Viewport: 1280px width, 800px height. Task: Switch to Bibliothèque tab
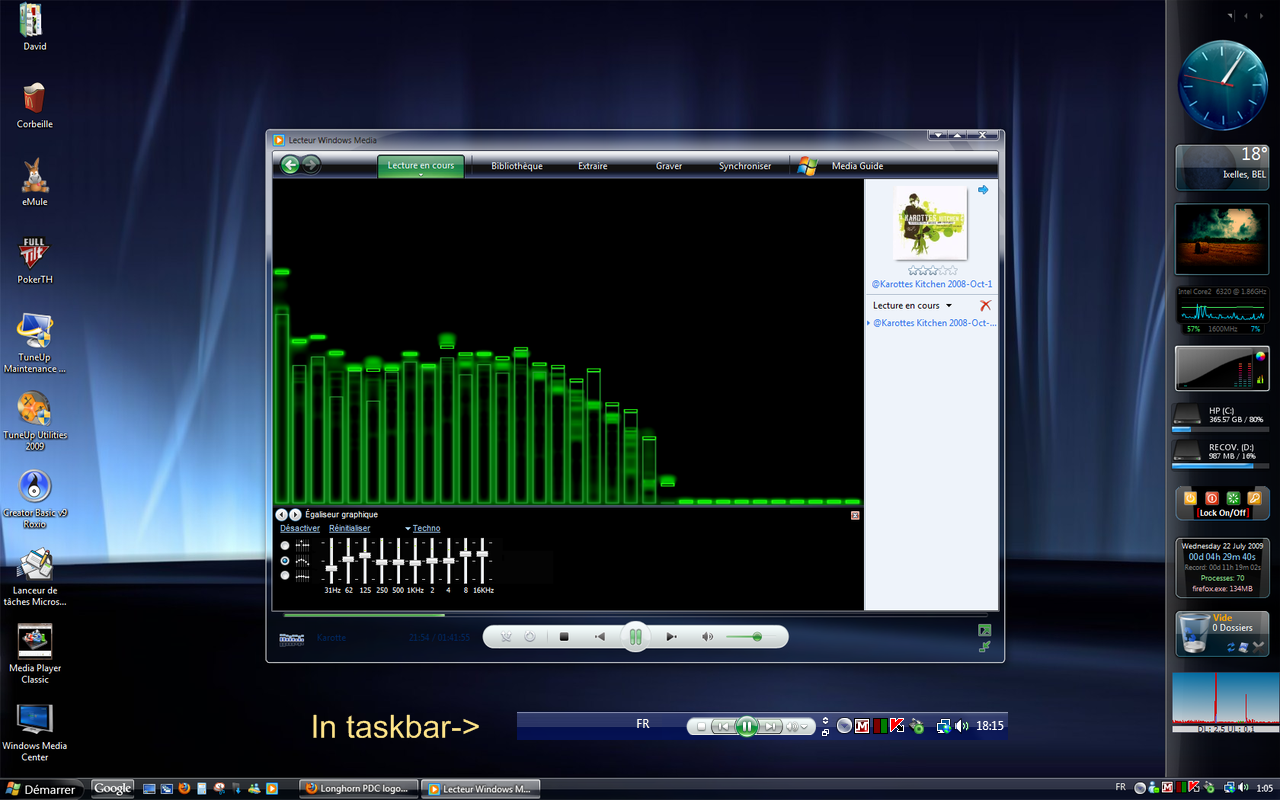(517, 166)
